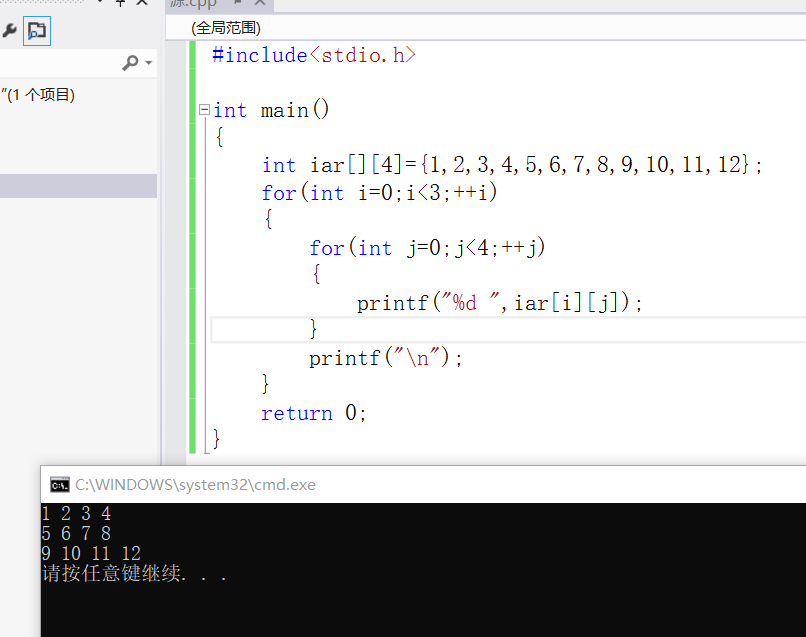The image size is (806, 637).
Task: Click the "请按任意键继续" console prompt
Action: [x=111, y=573]
